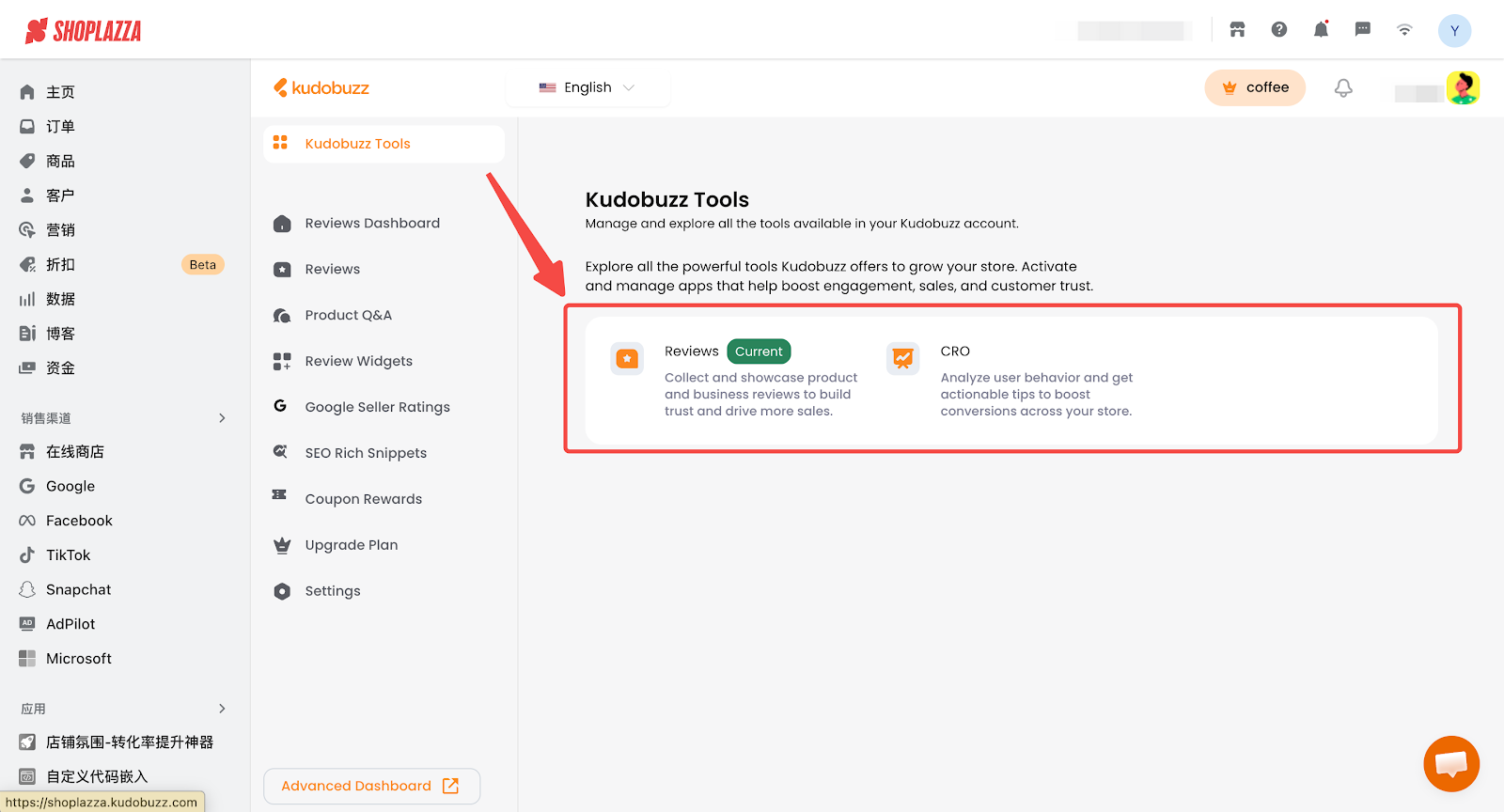The image size is (1504, 812).
Task: Open the TikTok sales channel
Action: click(68, 555)
